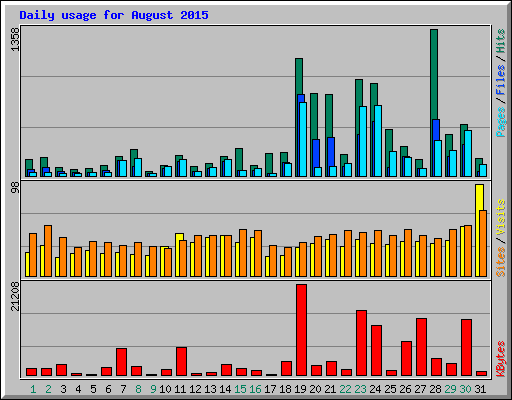512x400 pixels.
Task: Click day 28 on the date axis
Action: pyautogui.click(x=435, y=389)
